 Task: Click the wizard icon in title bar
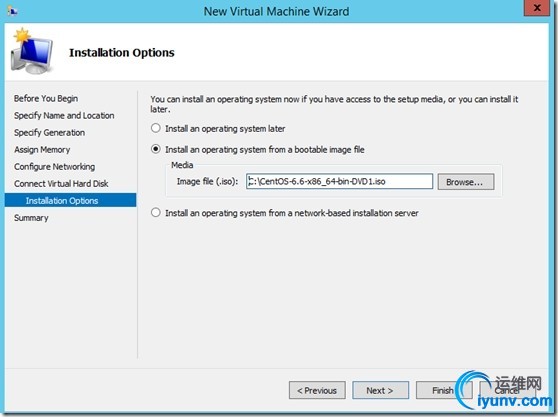(x=12, y=11)
